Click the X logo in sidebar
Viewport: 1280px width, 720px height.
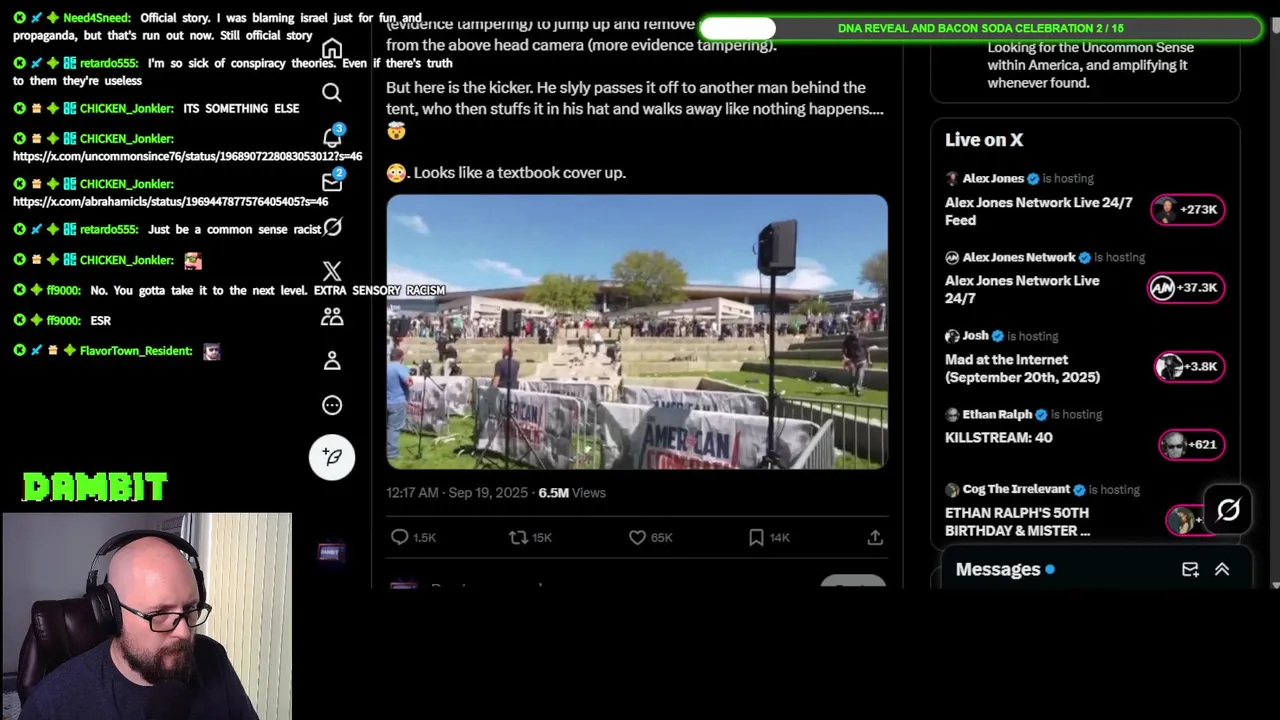coord(332,271)
